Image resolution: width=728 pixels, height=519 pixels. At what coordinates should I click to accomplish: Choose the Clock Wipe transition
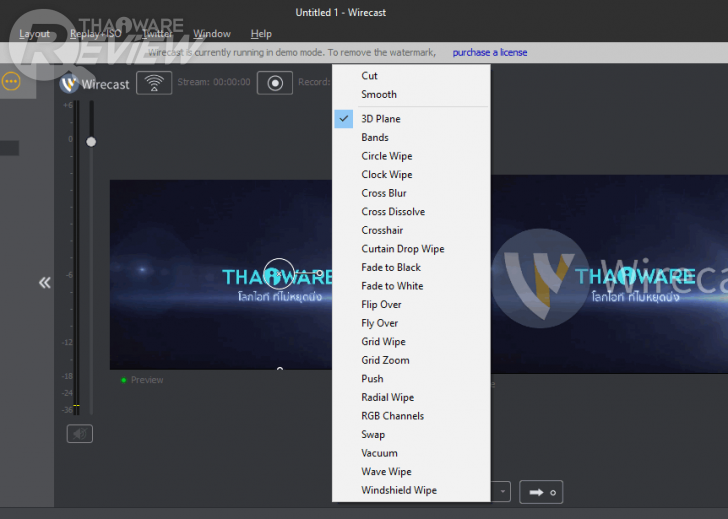point(411,175)
